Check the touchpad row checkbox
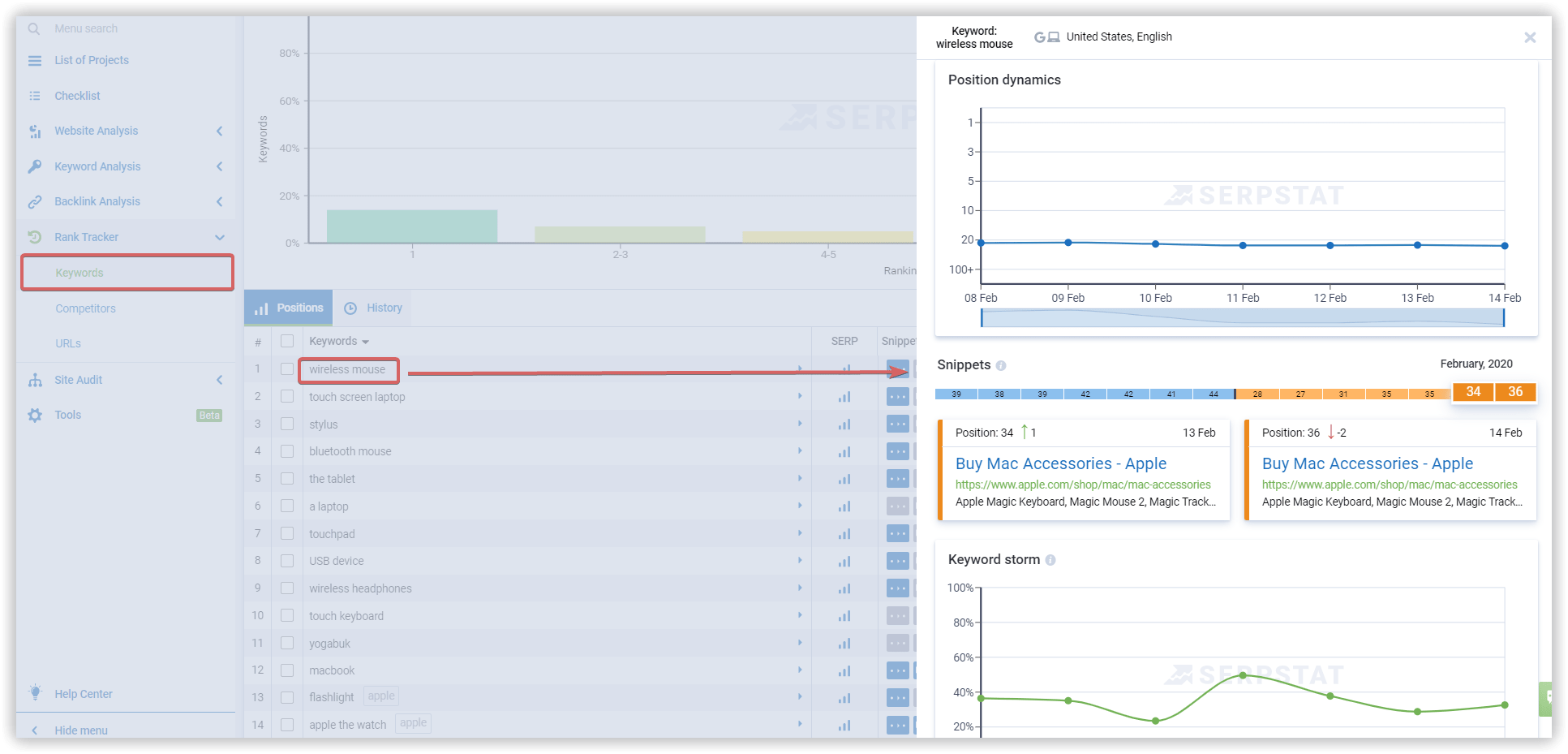Image resolution: width=1568 pixels, height=754 pixels. coord(287,533)
